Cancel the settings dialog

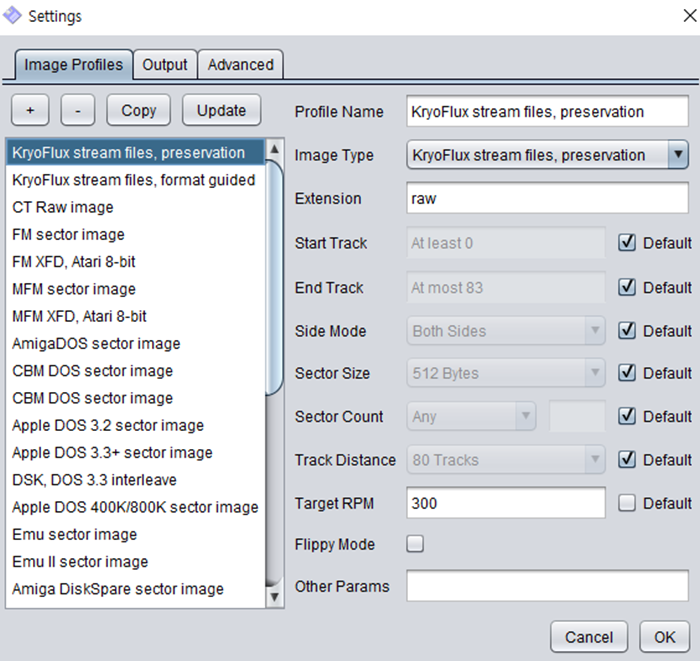pyautogui.click(x=589, y=637)
